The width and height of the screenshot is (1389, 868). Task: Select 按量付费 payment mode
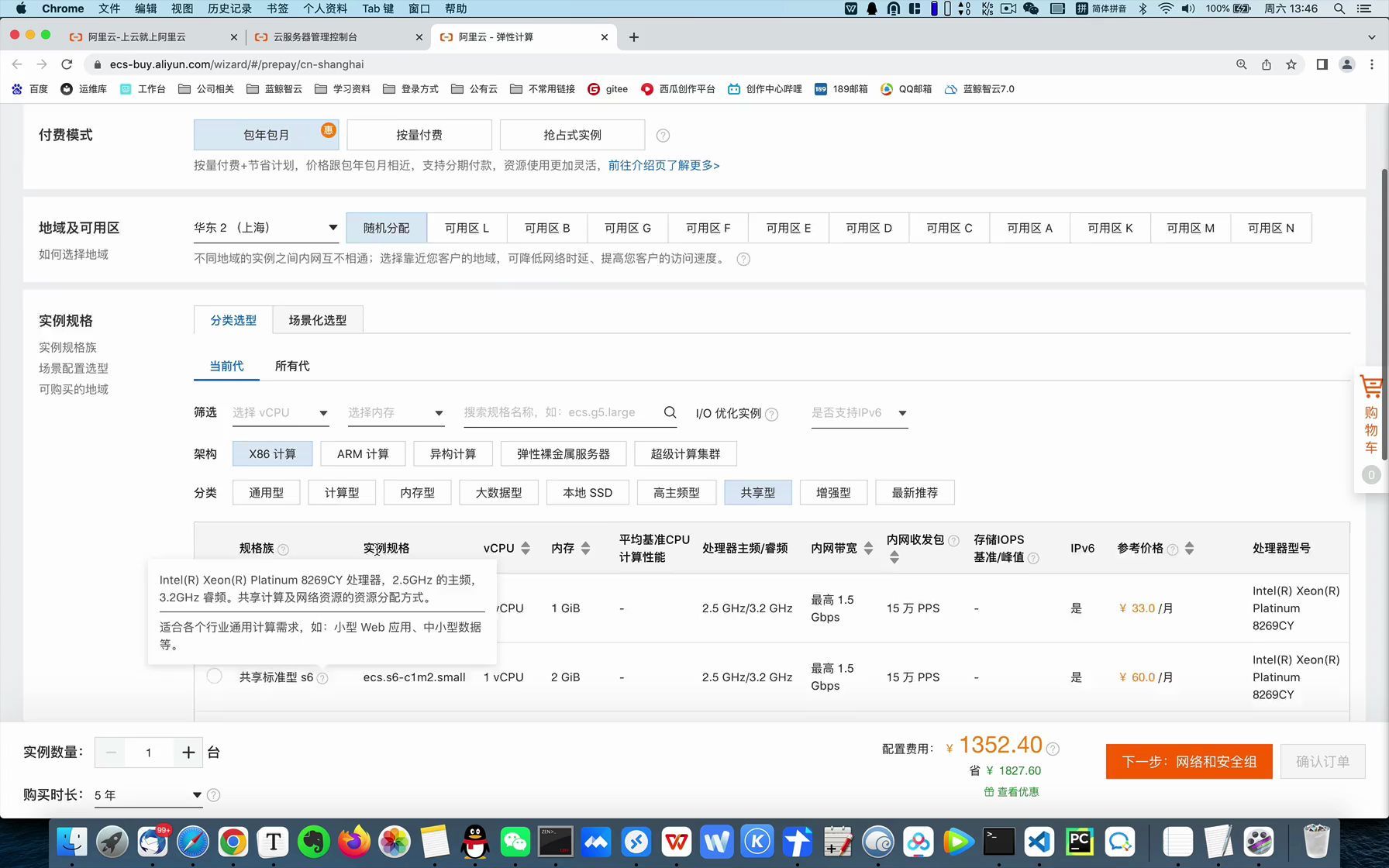coord(419,135)
